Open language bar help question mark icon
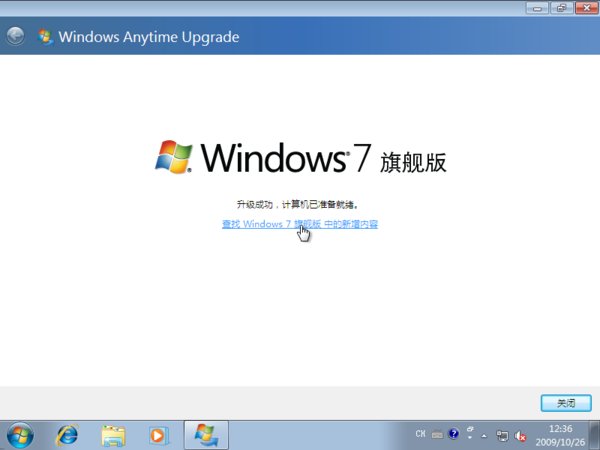 pos(453,434)
